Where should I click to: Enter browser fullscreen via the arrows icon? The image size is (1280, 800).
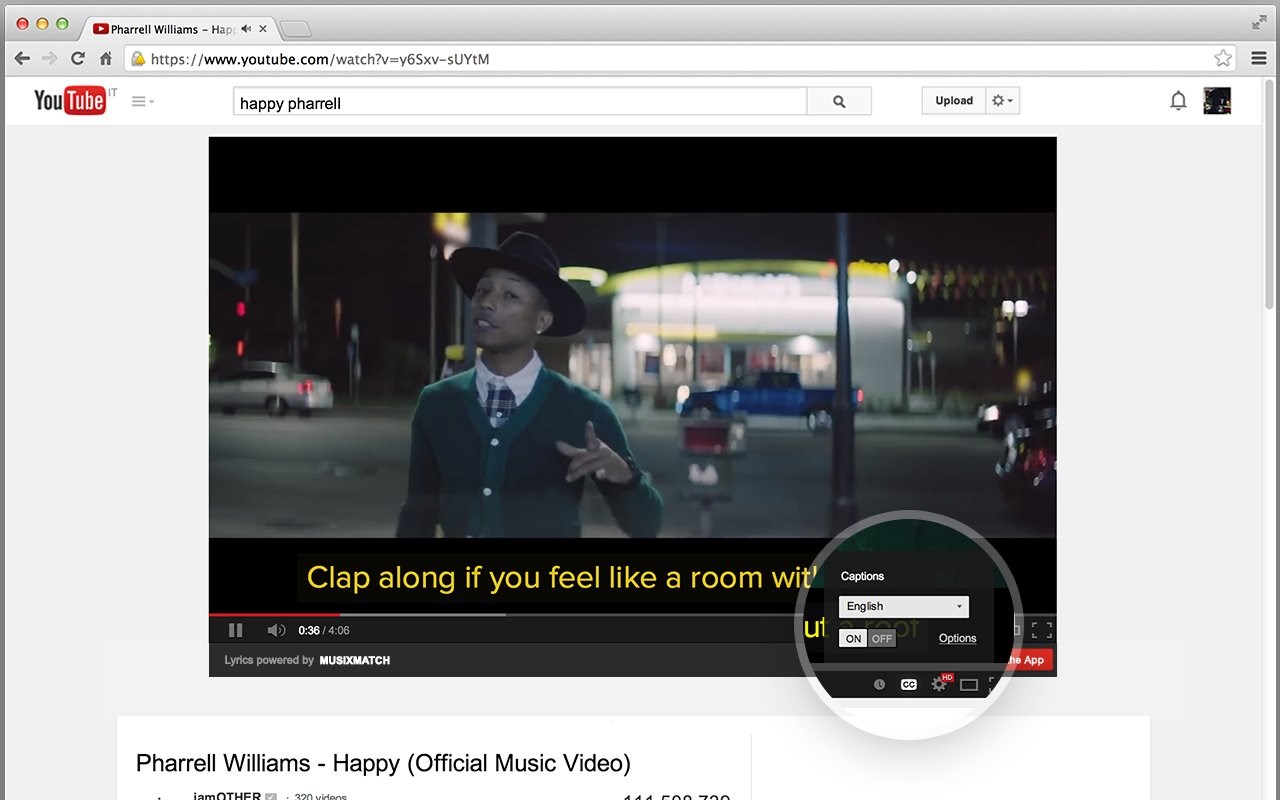(x=1259, y=22)
